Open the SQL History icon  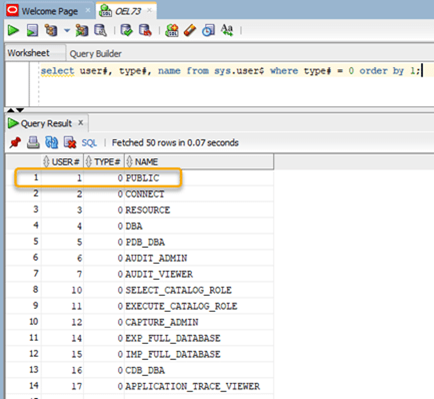point(208,30)
